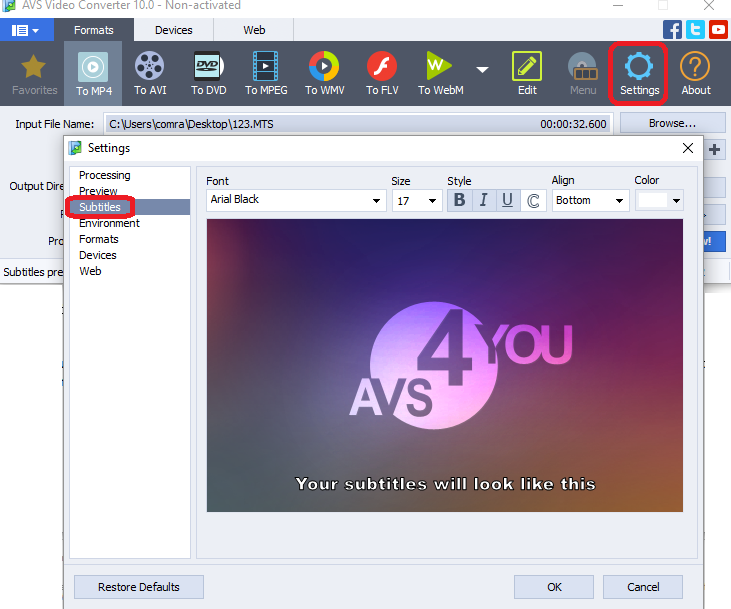Choose the To AVI film reel icon
This screenshot has height=609, width=731.
tap(150, 74)
